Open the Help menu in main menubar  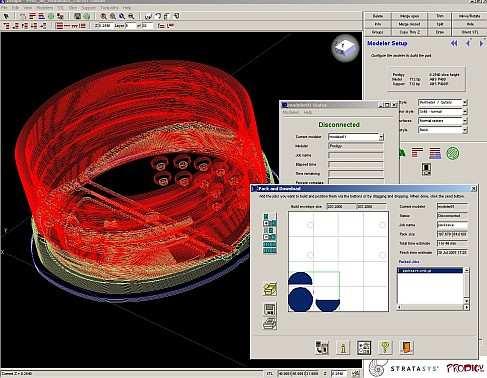point(127,7)
